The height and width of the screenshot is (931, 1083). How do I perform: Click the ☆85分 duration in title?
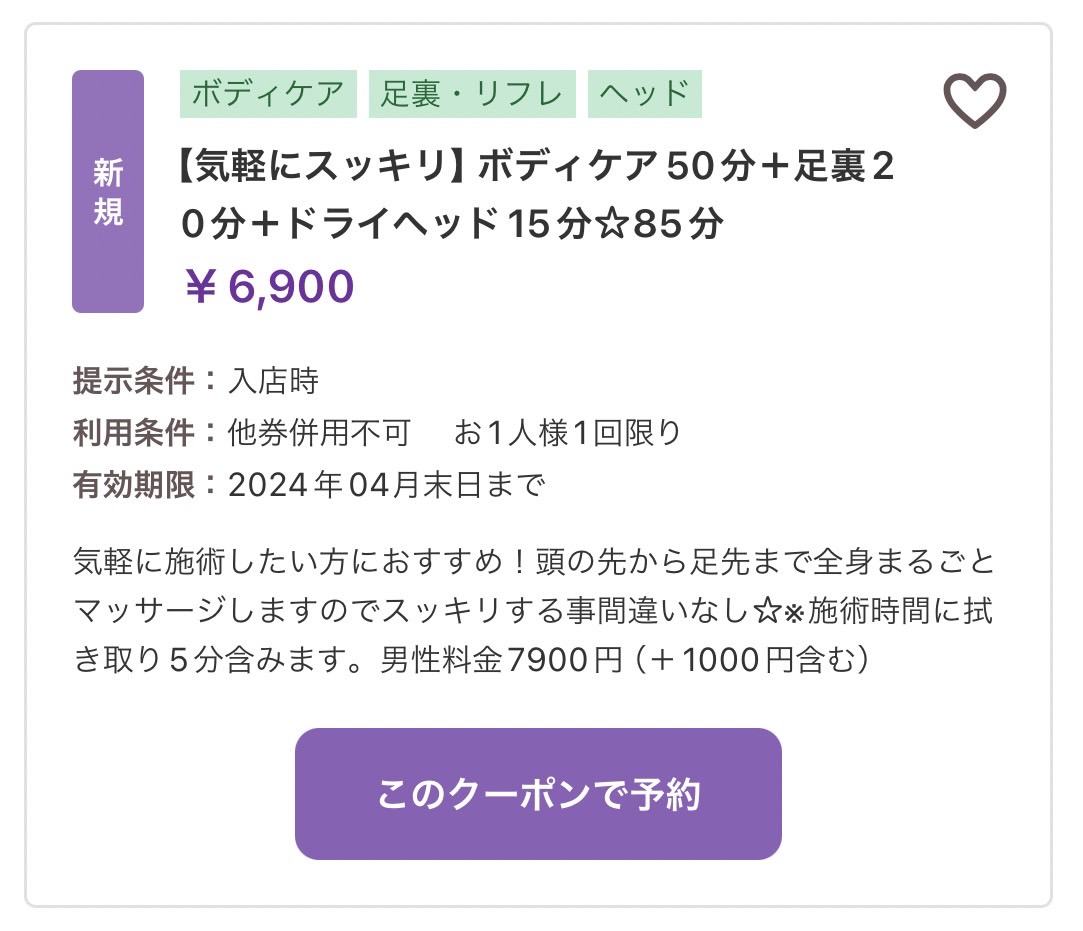(x=660, y=223)
